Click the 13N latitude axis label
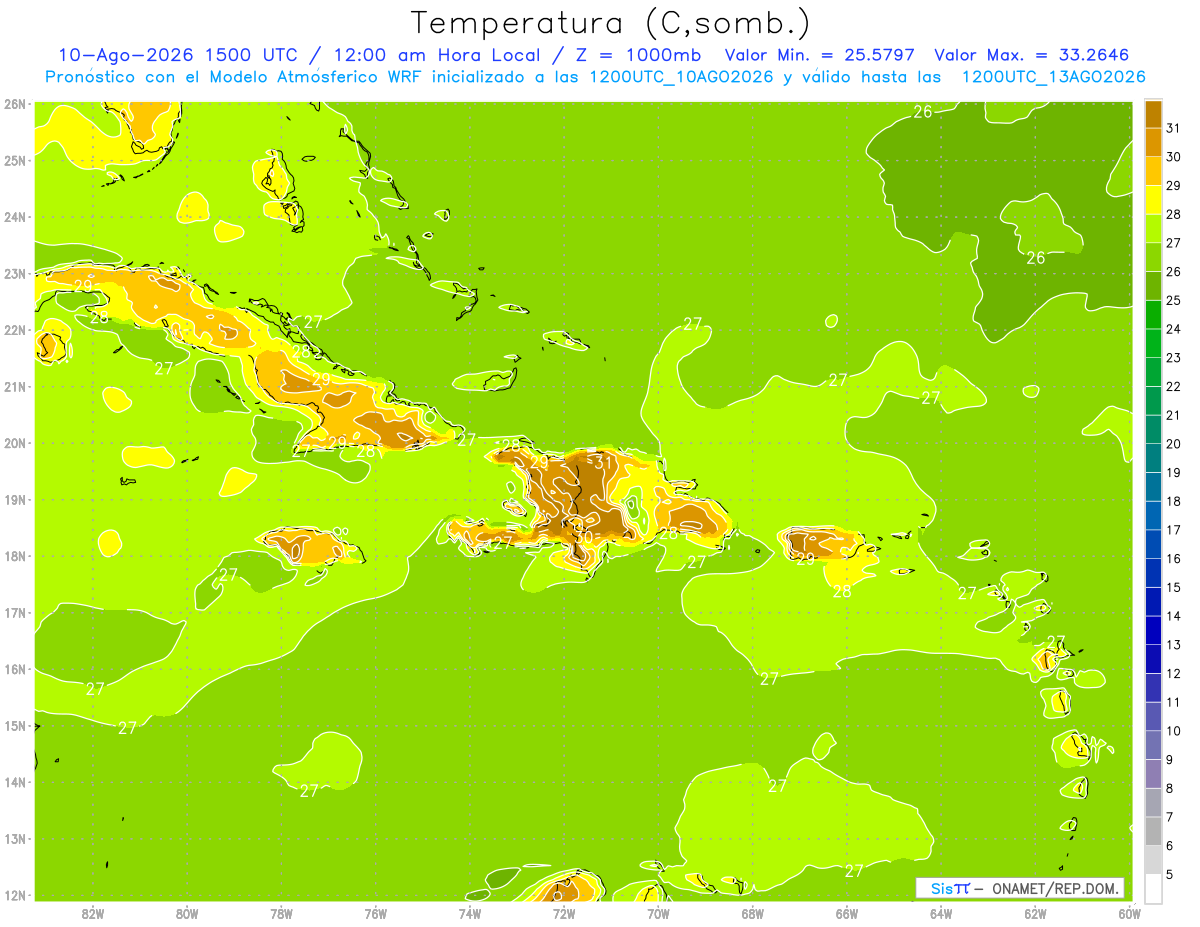The image size is (1200, 927). click(x=15, y=838)
